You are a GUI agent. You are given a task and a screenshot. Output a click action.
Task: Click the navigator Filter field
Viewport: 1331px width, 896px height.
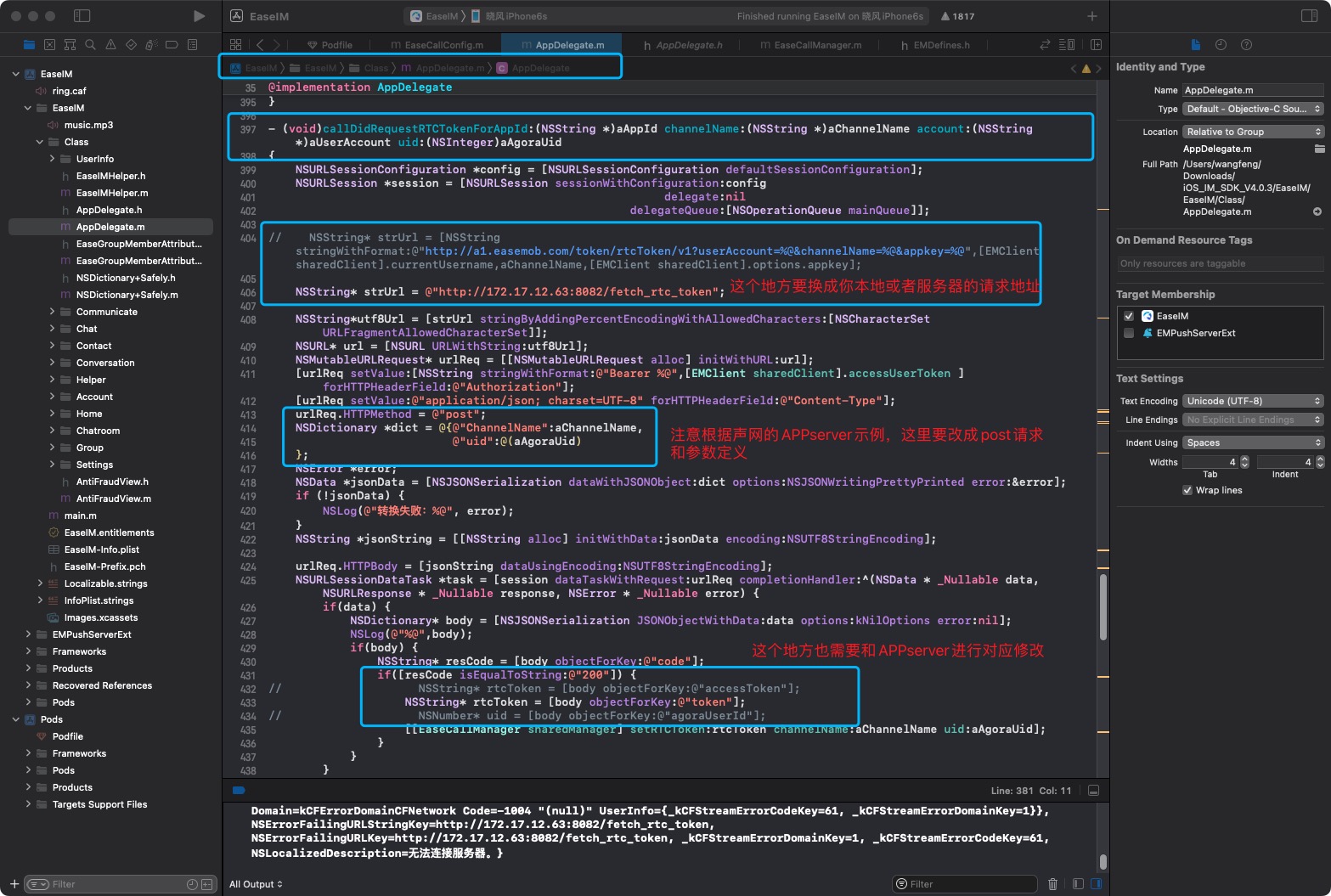pos(119,884)
